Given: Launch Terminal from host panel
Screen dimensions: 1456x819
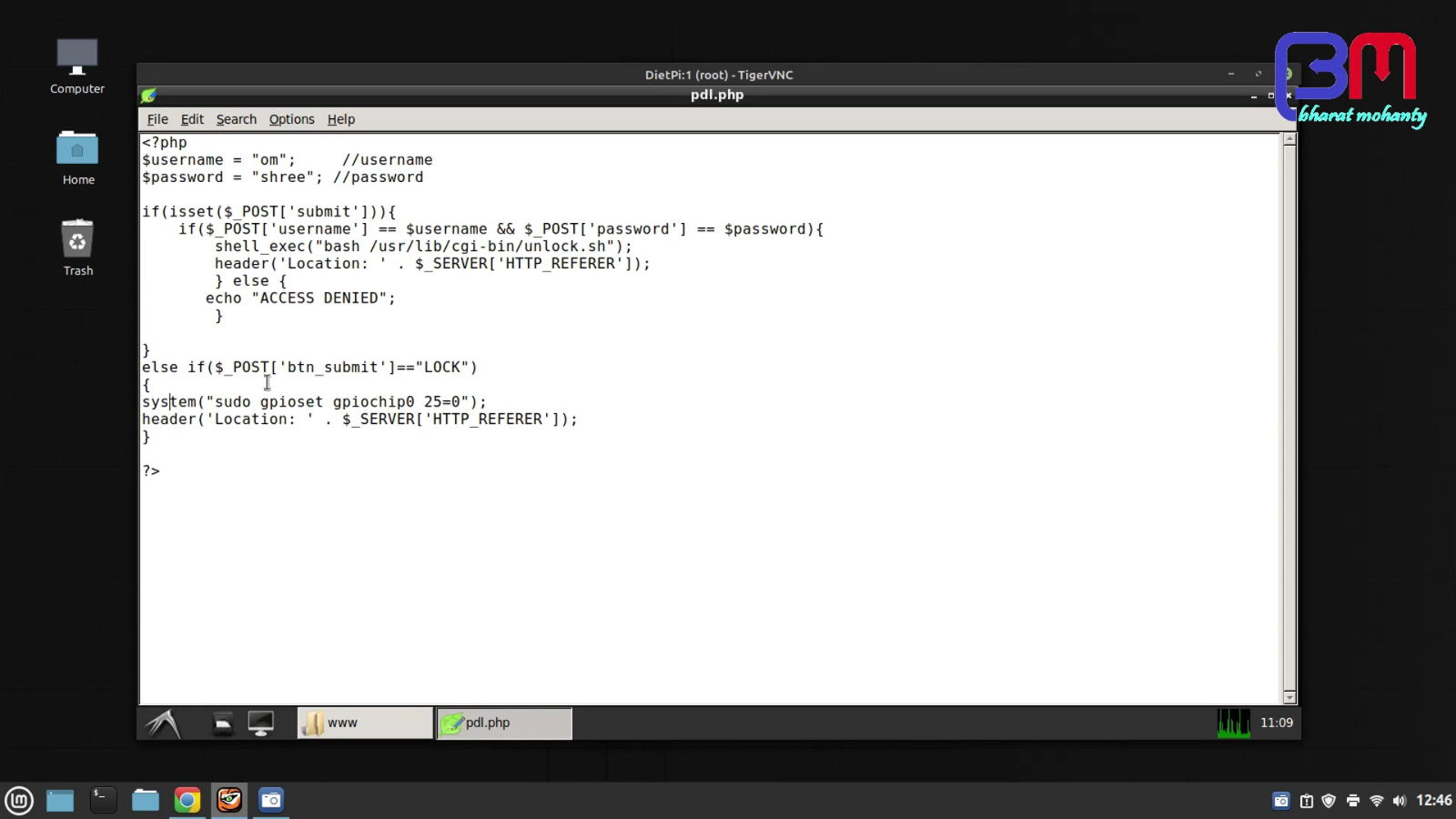Looking at the screenshot, I should 103,800.
